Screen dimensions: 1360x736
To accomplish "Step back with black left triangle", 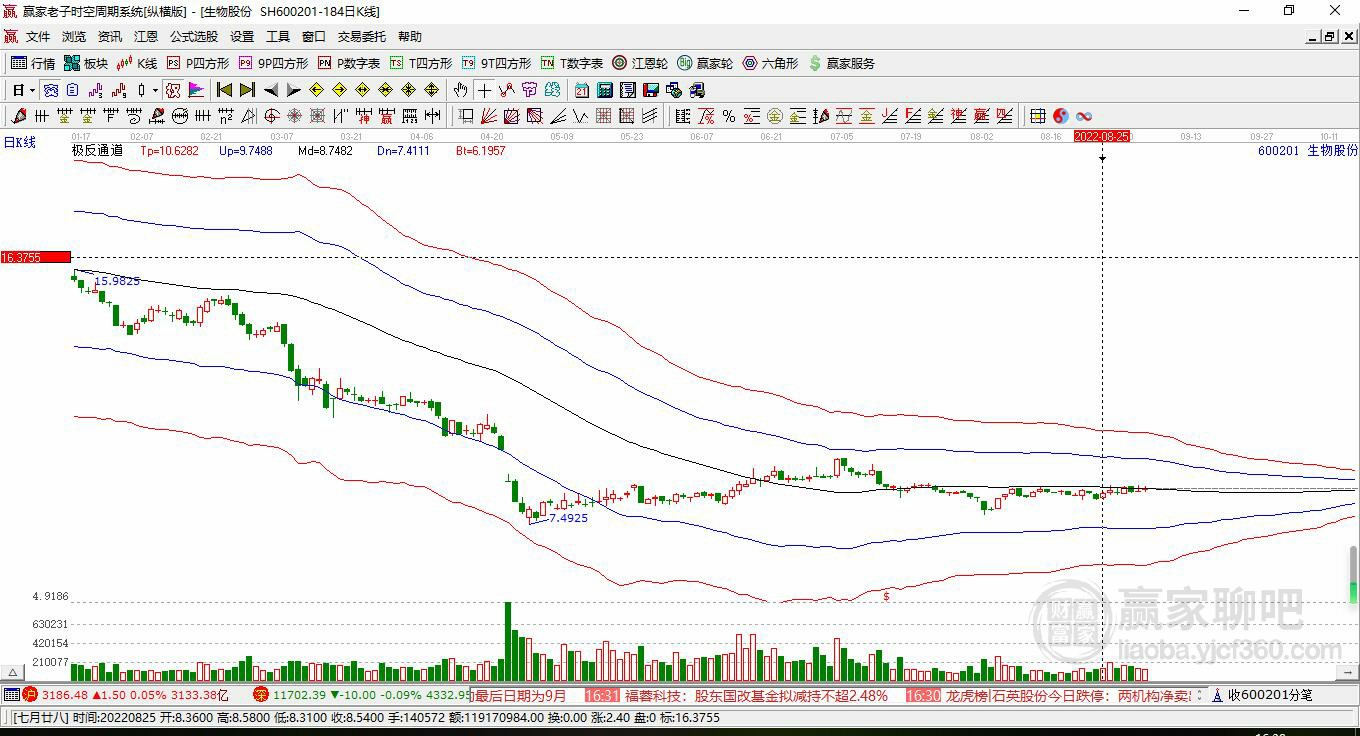I will point(271,90).
